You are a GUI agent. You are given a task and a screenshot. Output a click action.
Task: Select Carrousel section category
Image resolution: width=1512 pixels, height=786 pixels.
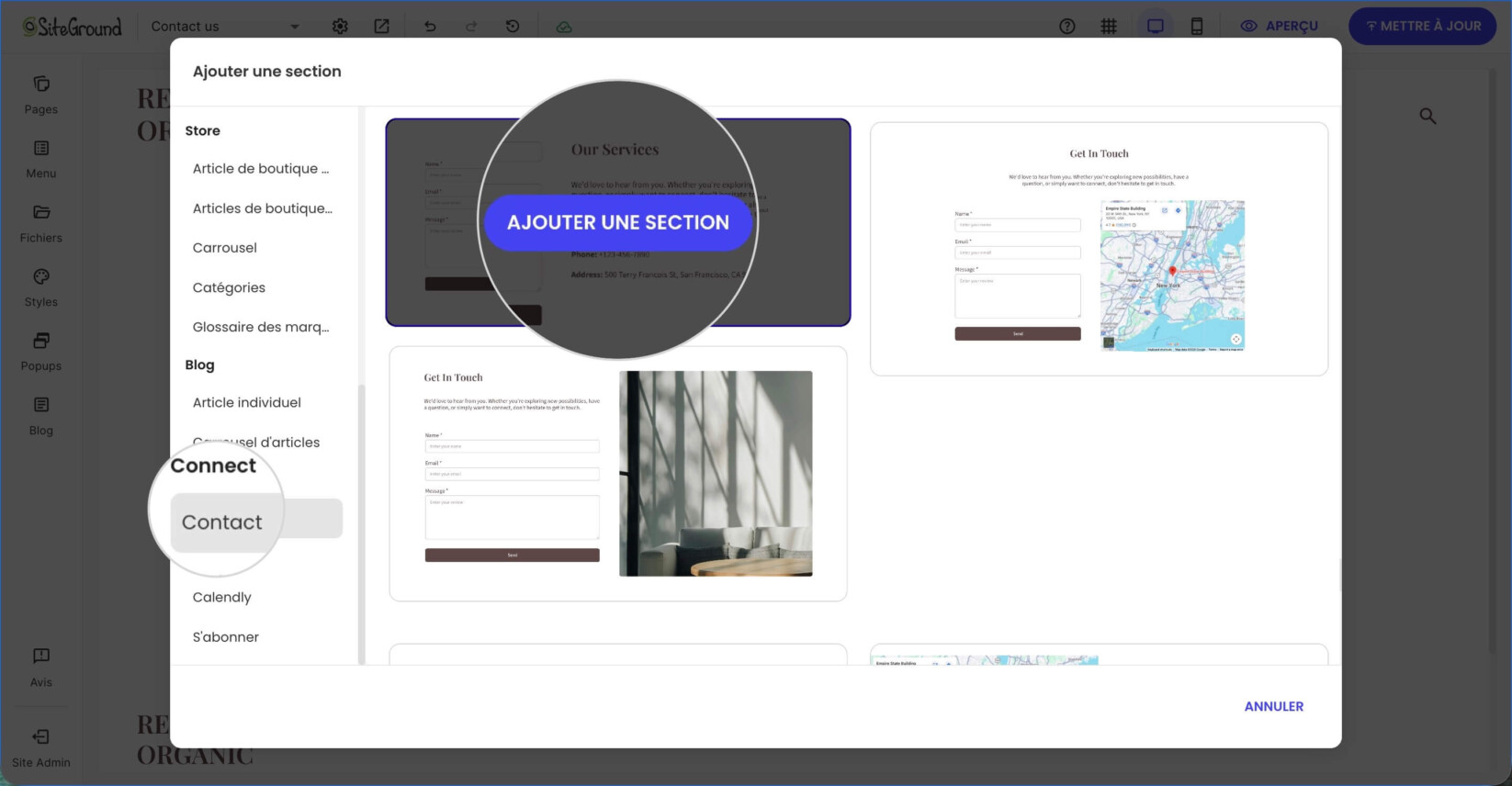pyautogui.click(x=225, y=248)
